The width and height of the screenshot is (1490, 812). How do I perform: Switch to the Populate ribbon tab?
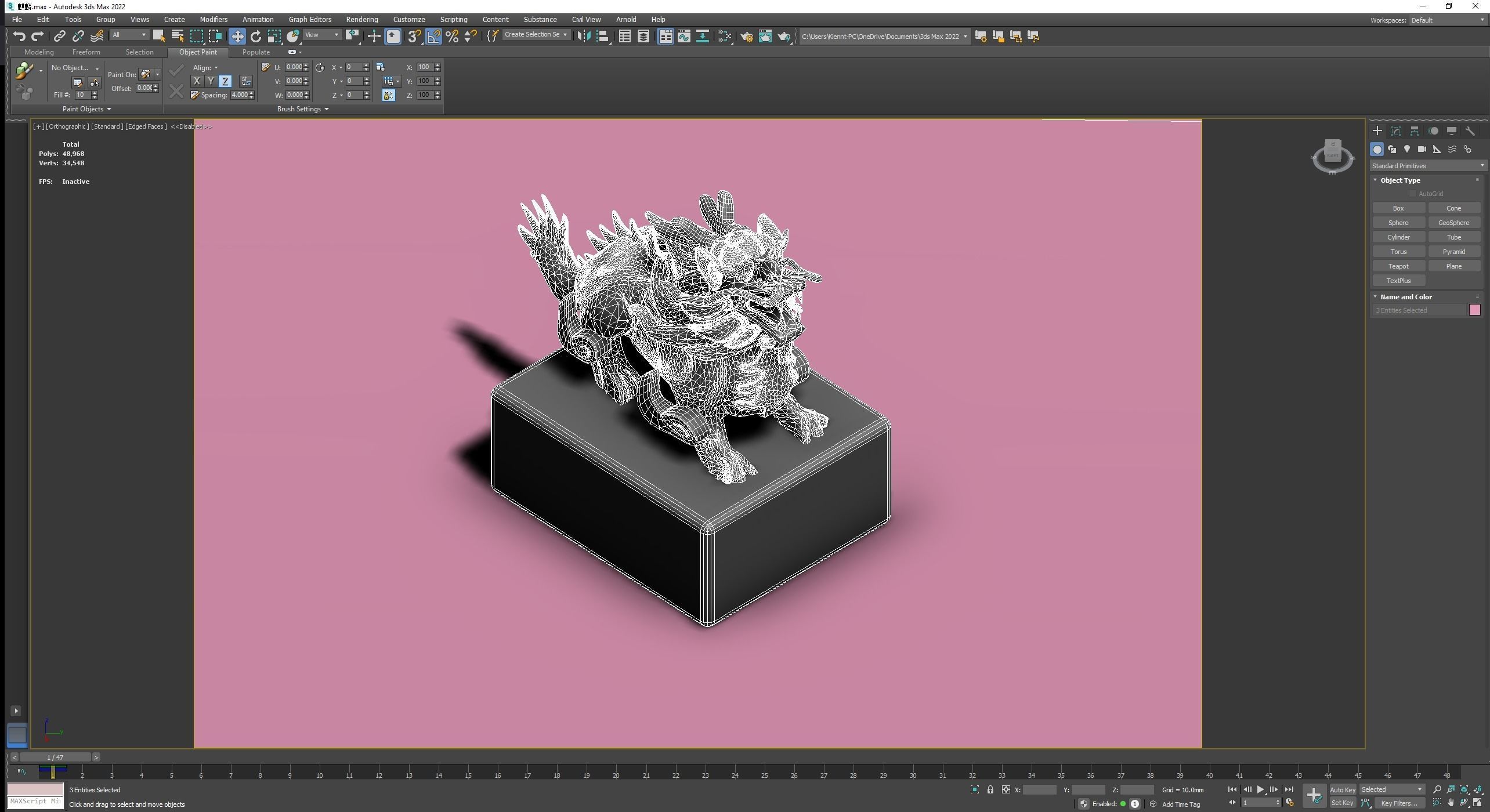(x=256, y=52)
